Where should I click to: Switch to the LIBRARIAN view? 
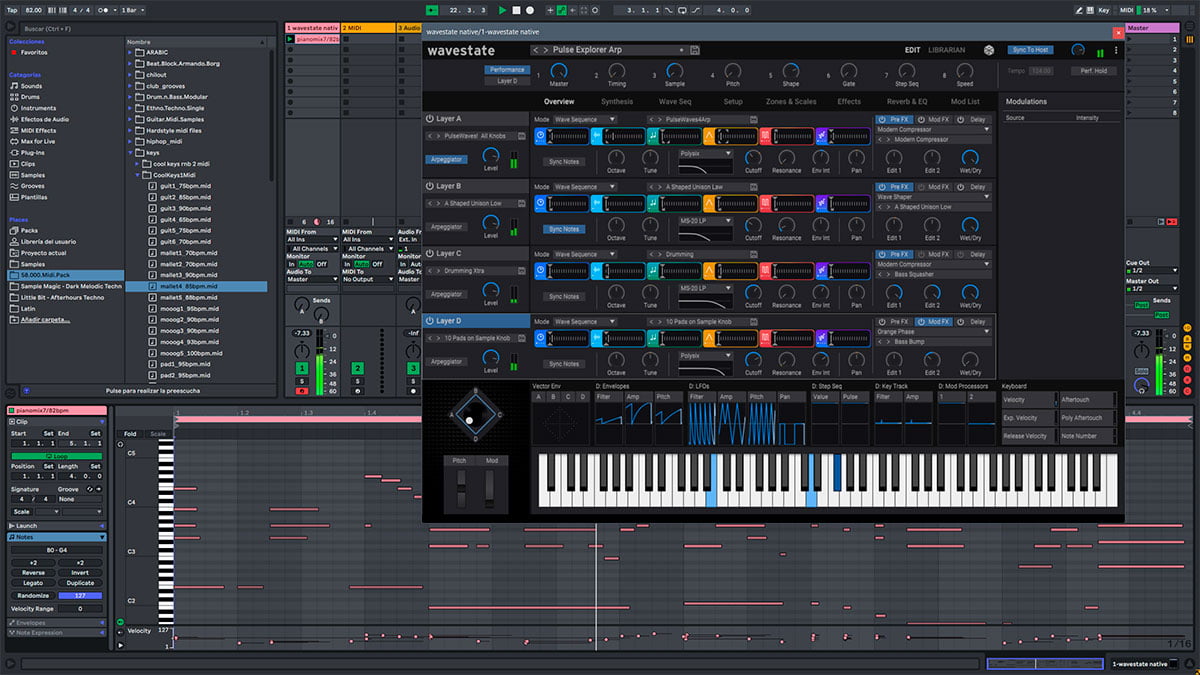947,50
